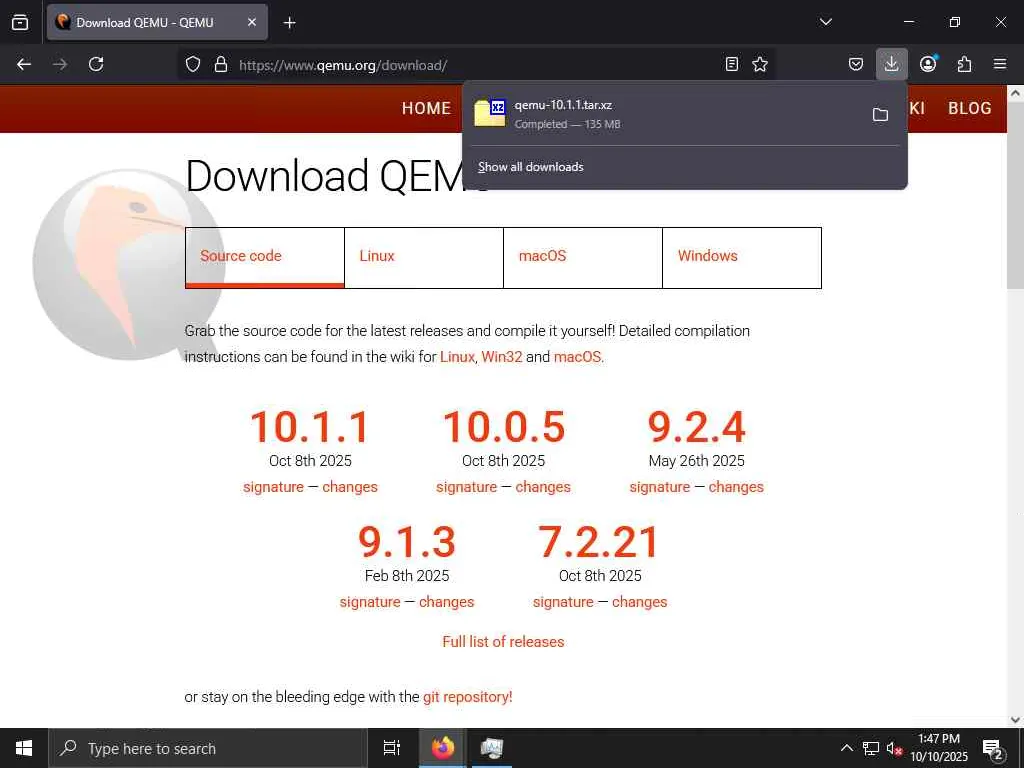Open the list all tabs dropdown chevron
Viewport: 1024px width, 768px height.
tap(825, 22)
